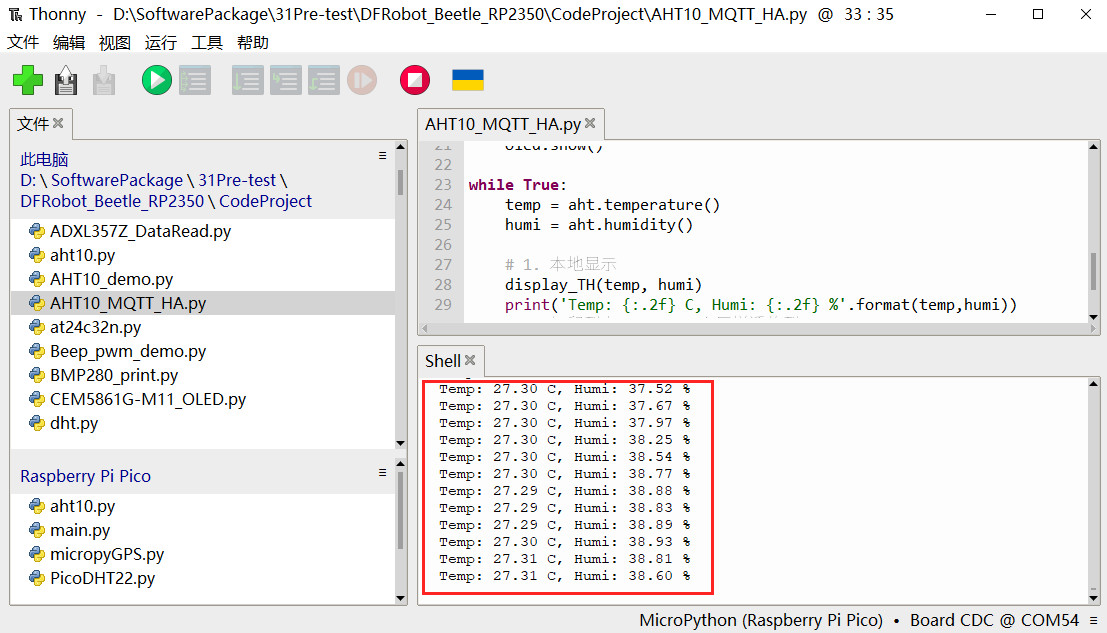This screenshot has height=633, width=1107.
Task: Open the 此电脑 file panel options menu
Action: click(383, 155)
